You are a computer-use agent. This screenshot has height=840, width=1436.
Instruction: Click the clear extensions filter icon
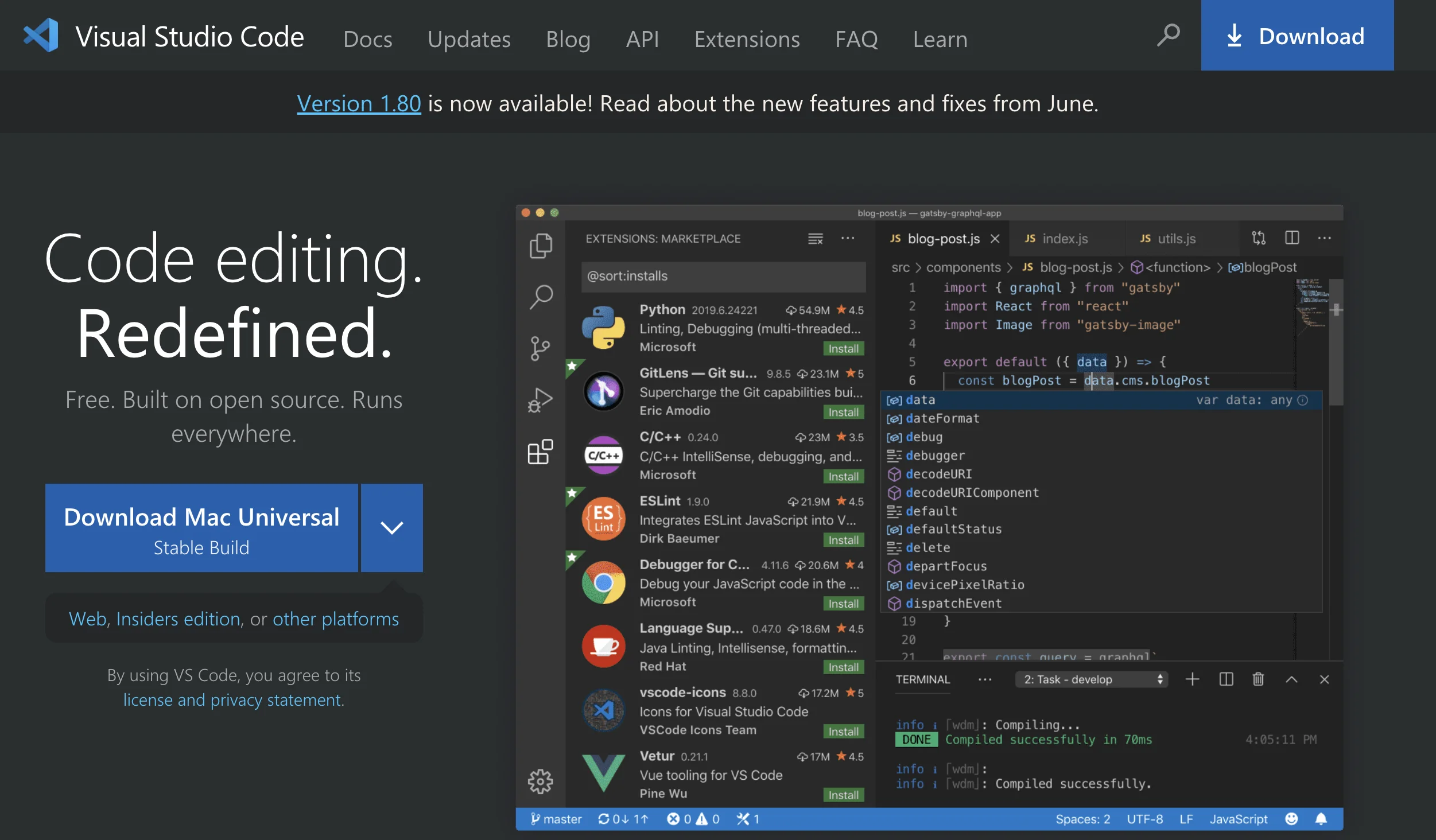pyautogui.click(x=816, y=239)
